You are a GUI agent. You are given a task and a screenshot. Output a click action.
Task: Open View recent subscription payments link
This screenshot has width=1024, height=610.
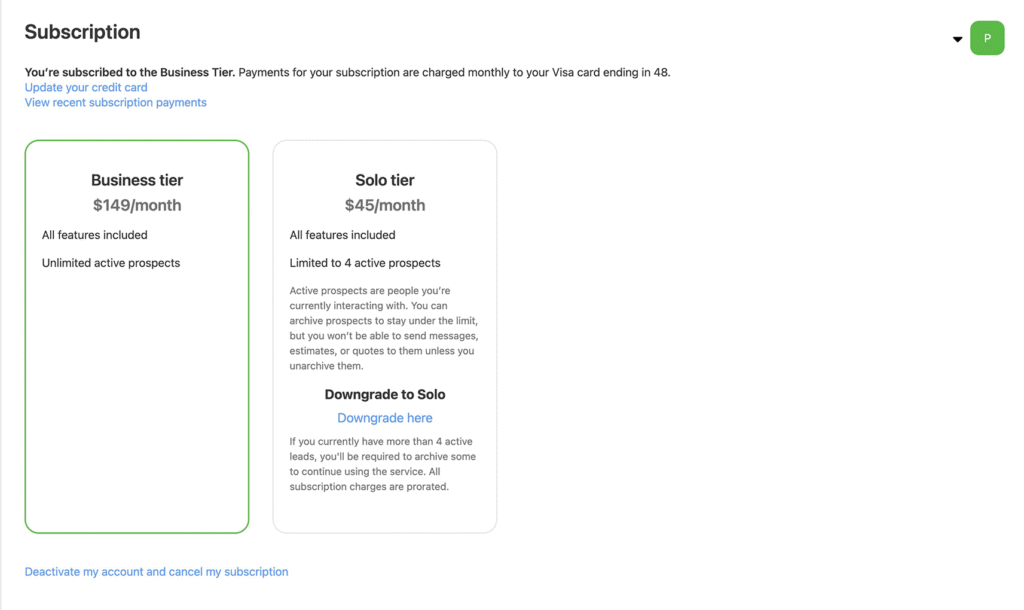click(116, 102)
